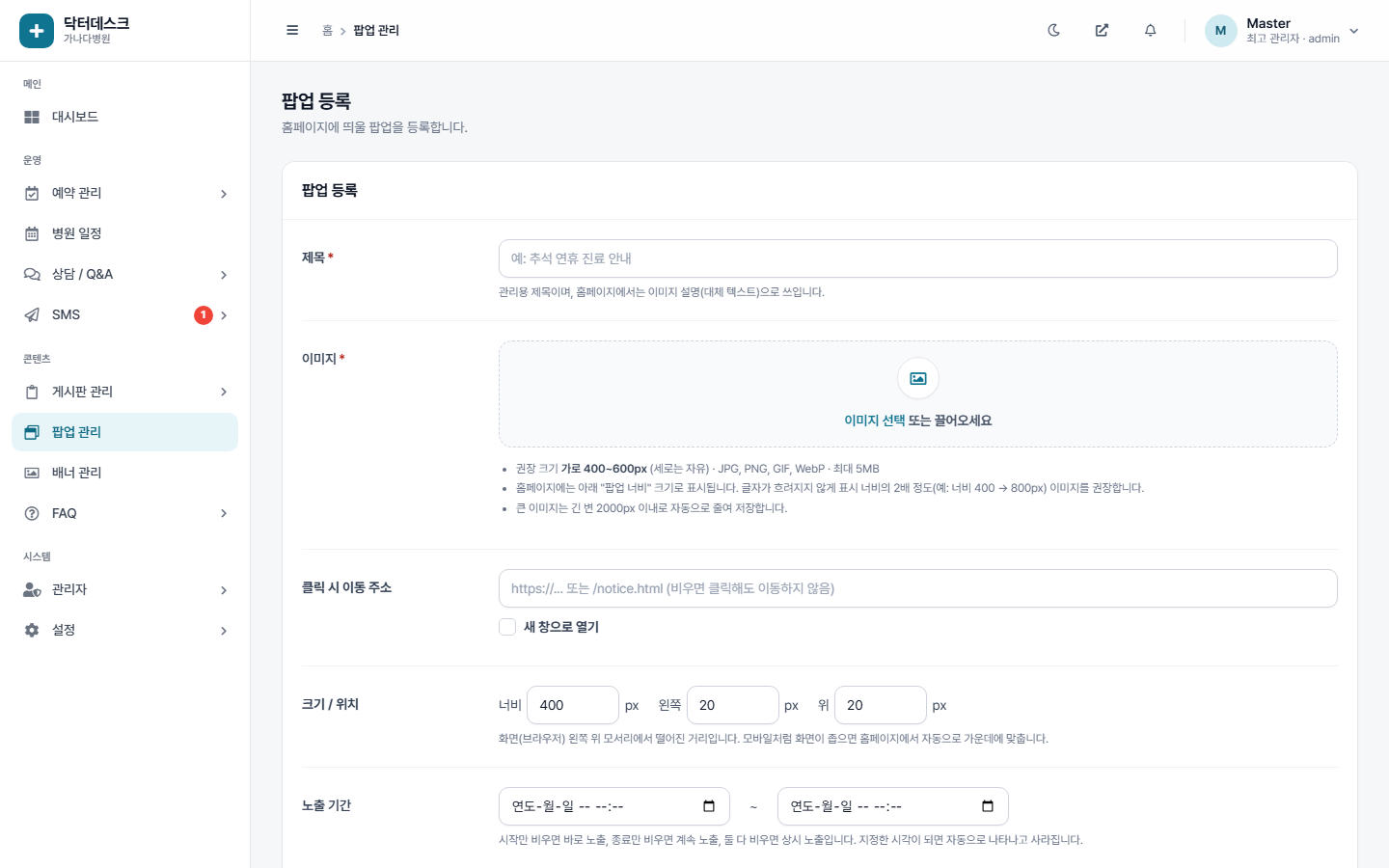Click the 위 offset input field
Image resolution: width=1389 pixels, height=868 pixels.
(x=881, y=705)
